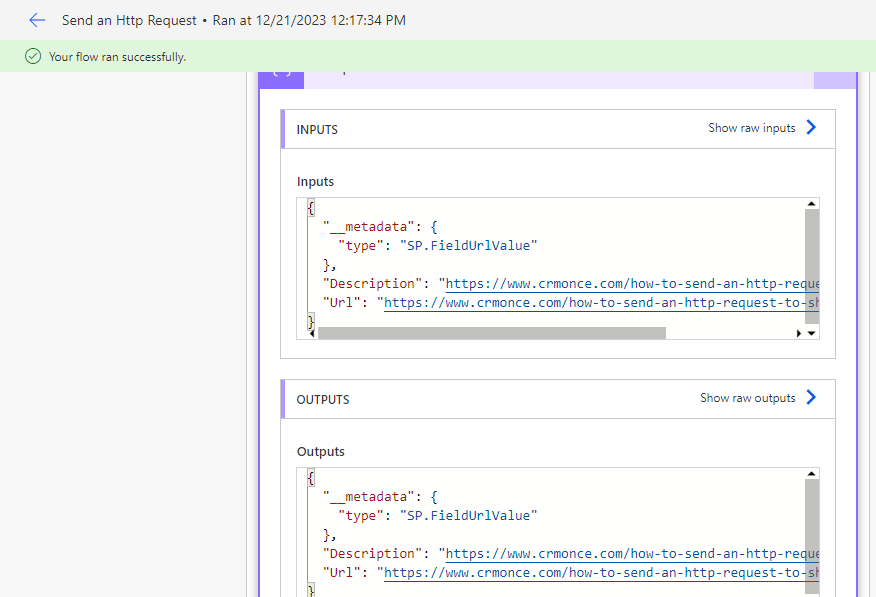Click the run title 'Send an Http Request'

point(129,21)
